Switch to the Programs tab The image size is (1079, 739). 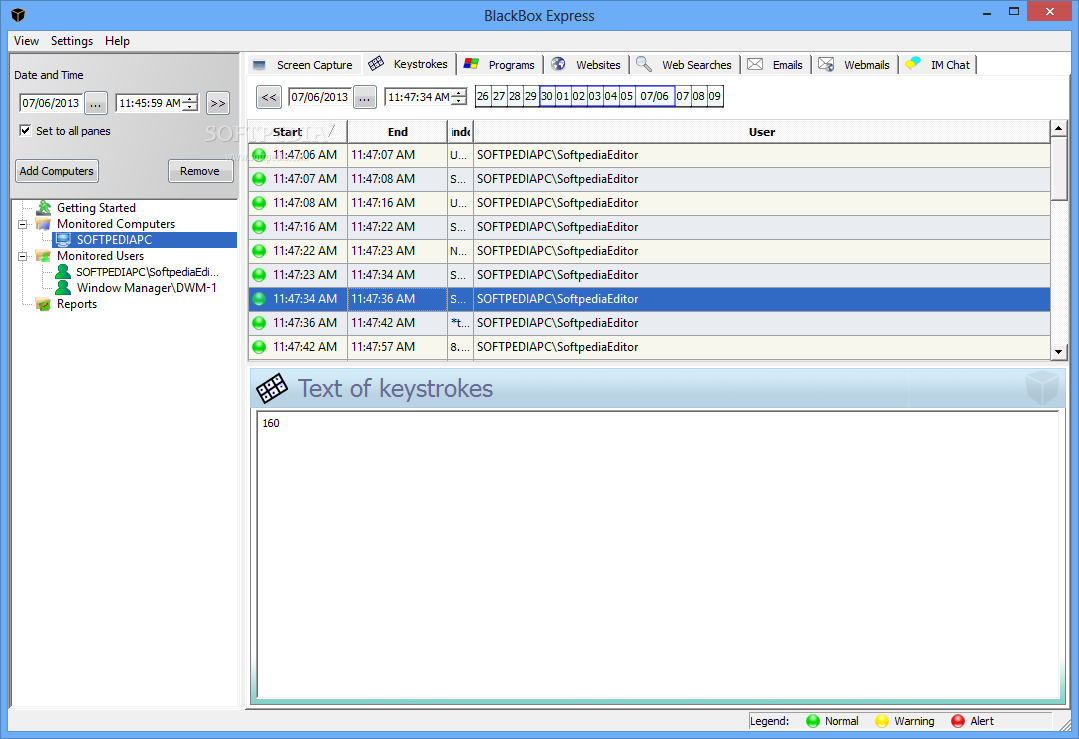click(x=500, y=65)
